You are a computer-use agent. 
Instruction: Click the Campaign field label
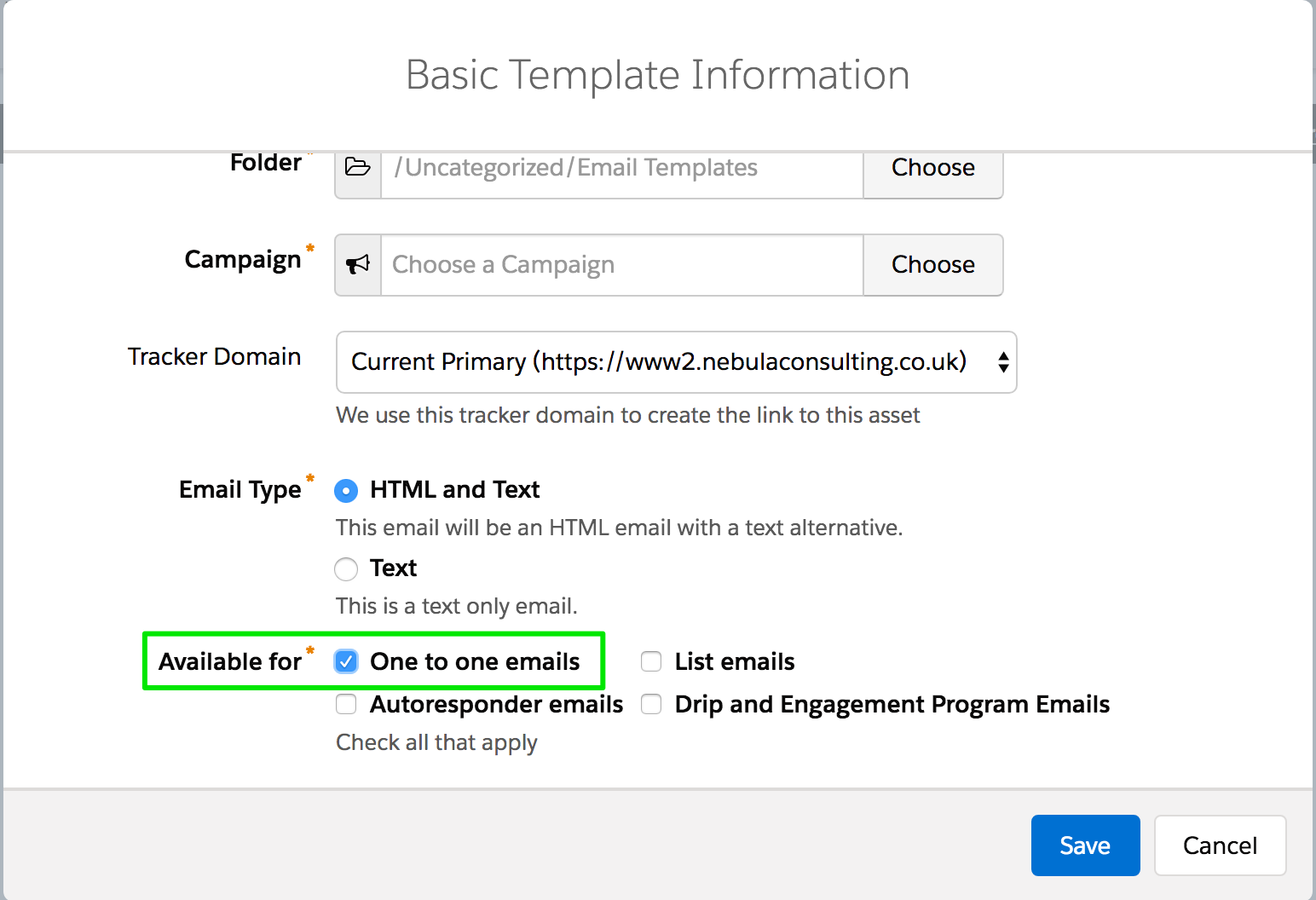pos(243,259)
